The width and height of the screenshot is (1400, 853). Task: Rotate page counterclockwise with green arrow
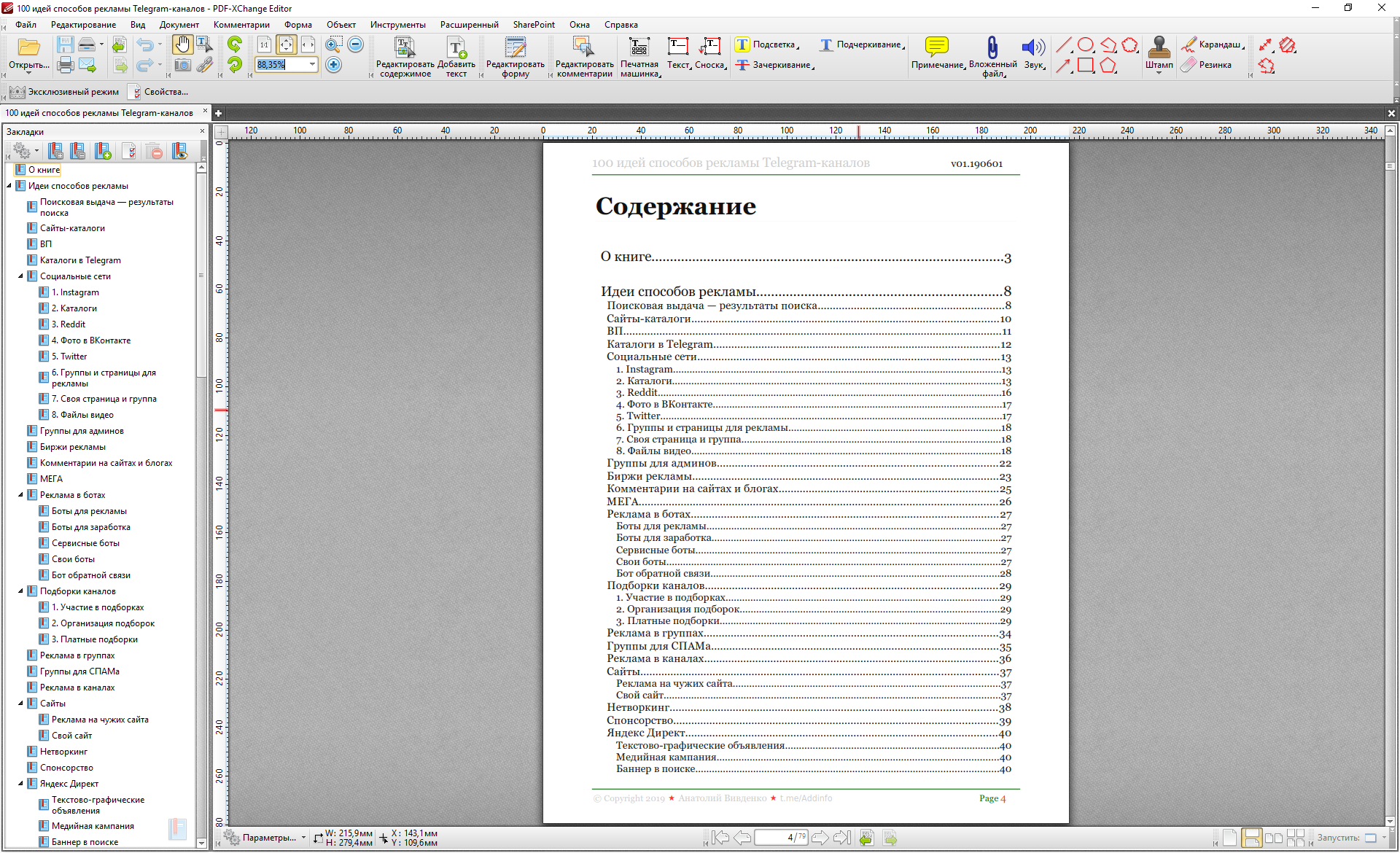pyautogui.click(x=235, y=45)
